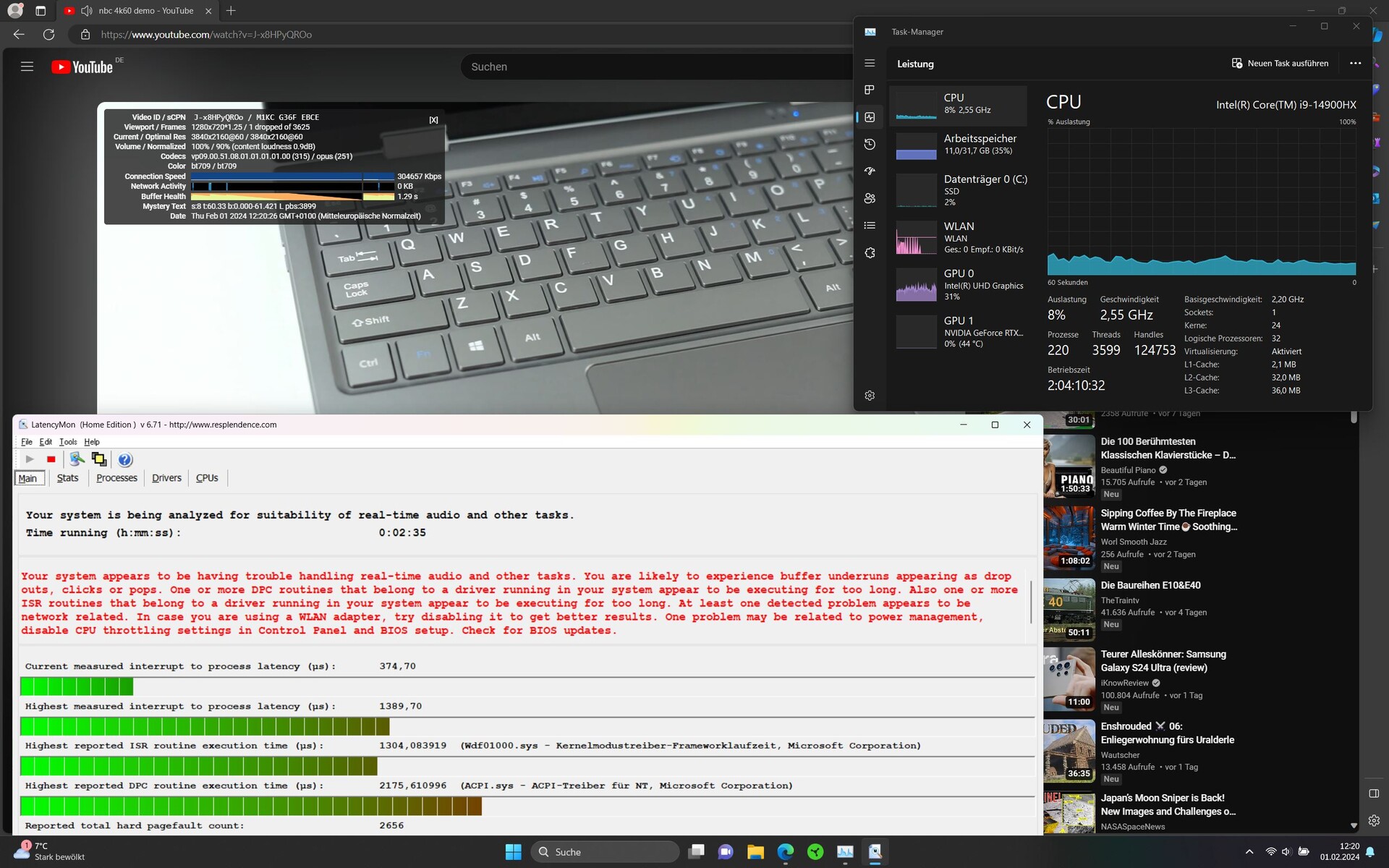
Task: Click Neuen Task ausführen button
Action: pyautogui.click(x=1280, y=64)
